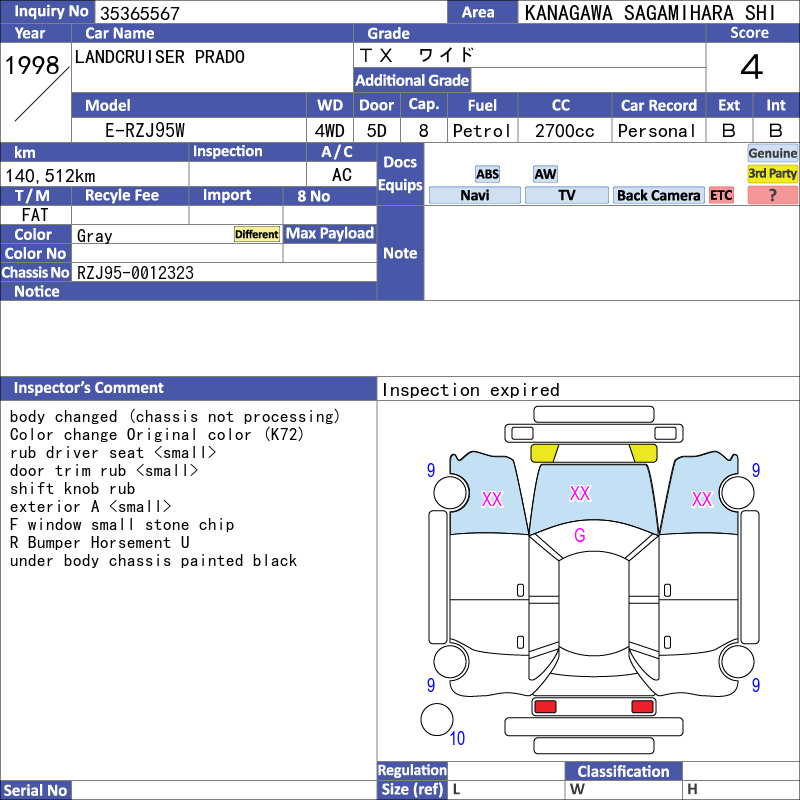Click the Serial No label
This screenshot has width=800, height=800.
35,790
